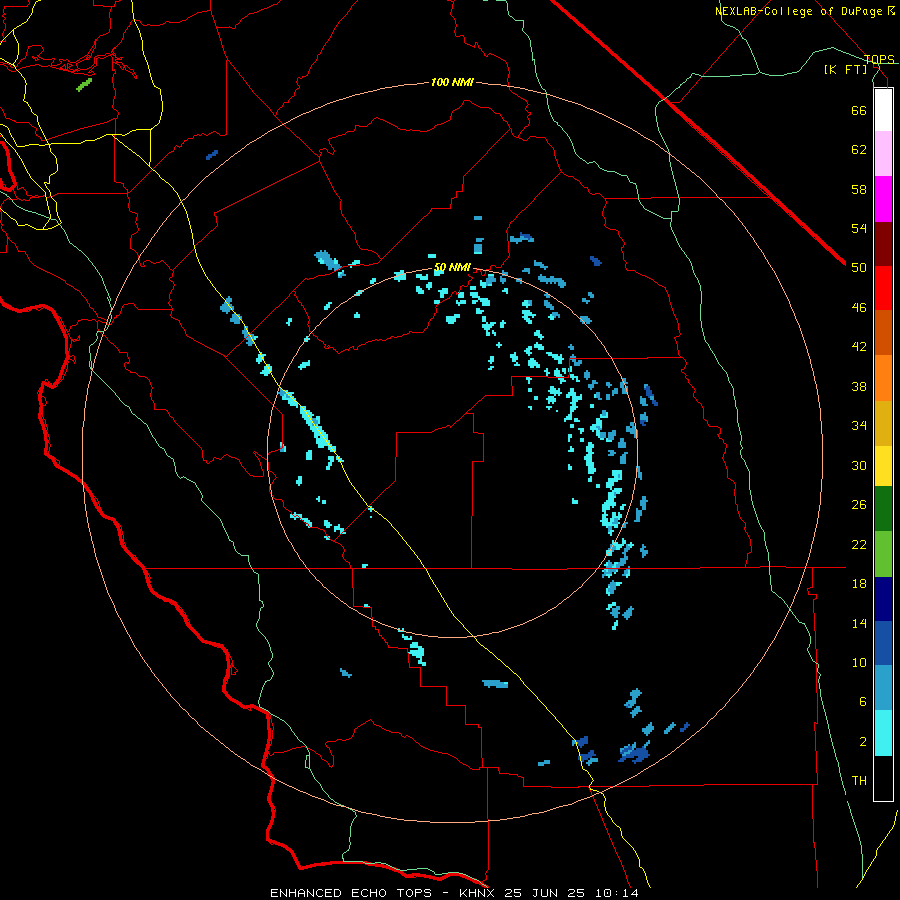900x900 pixels.
Task: Click the "46" legend value
Action: tap(859, 308)
